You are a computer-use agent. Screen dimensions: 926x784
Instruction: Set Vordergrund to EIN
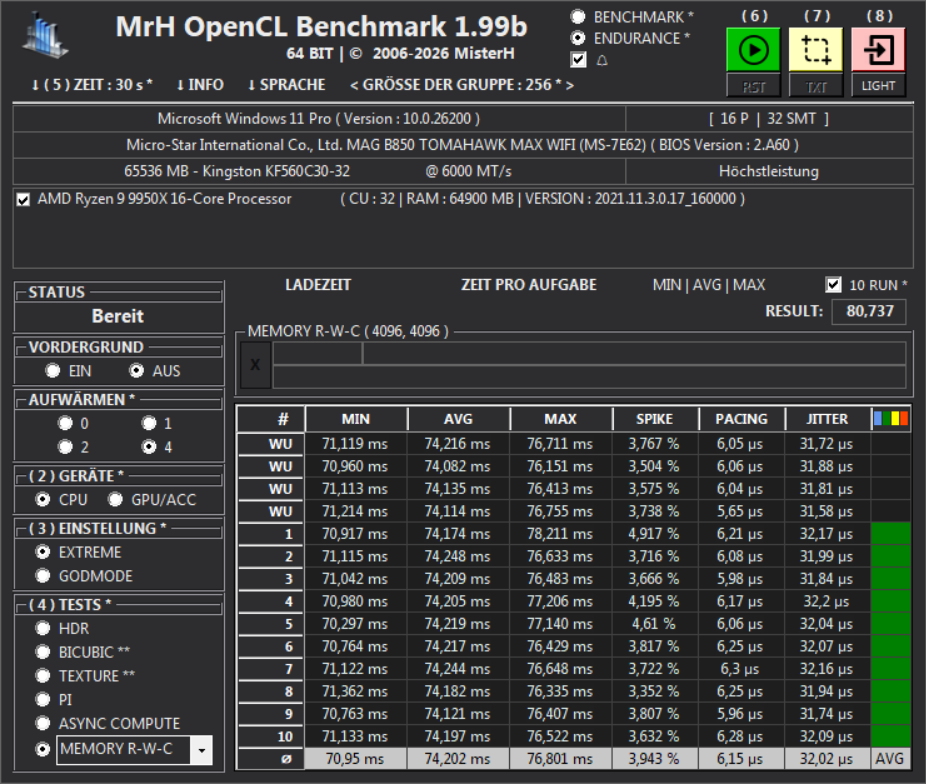(x=53, y=370)
